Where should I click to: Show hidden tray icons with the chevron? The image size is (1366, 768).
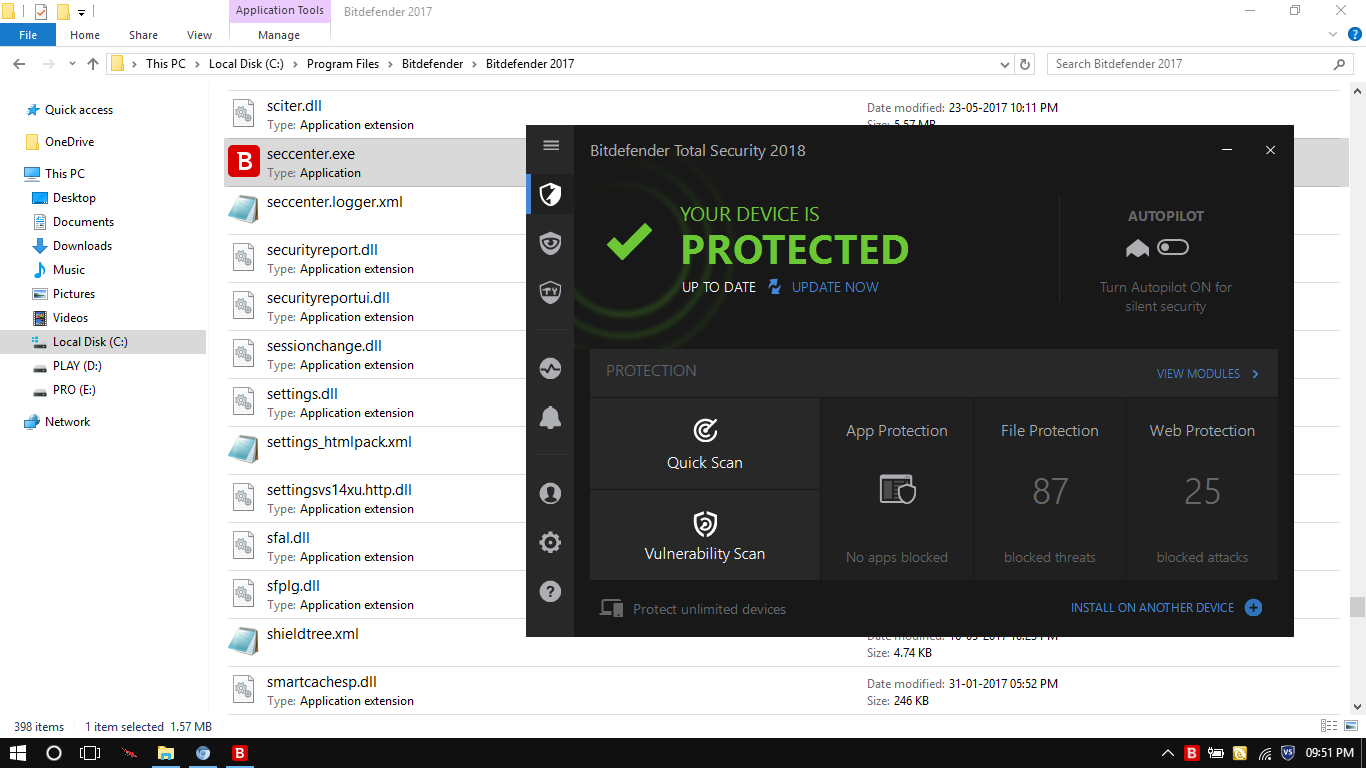1167,753
